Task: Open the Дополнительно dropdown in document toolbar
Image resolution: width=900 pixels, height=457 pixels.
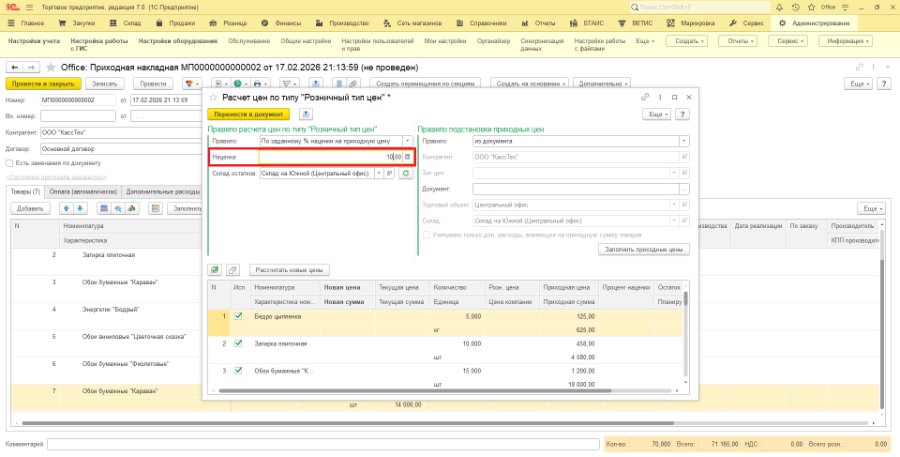Action: [x=602, y=84]
